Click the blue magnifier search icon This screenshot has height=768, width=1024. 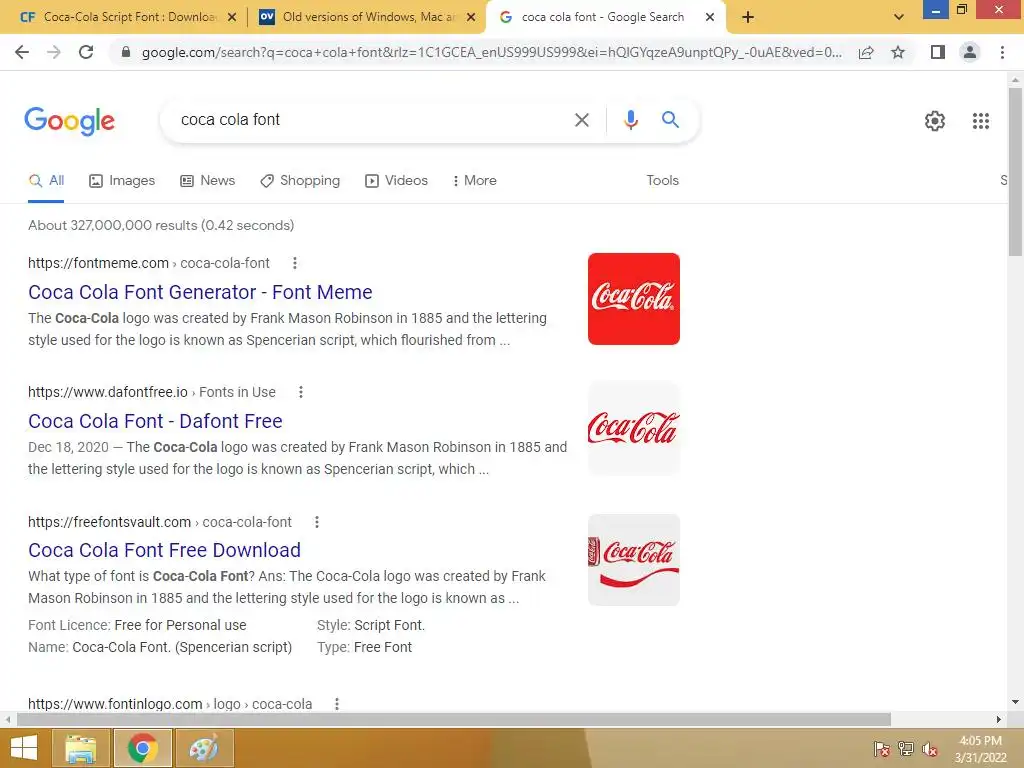(x=670, y=120)
